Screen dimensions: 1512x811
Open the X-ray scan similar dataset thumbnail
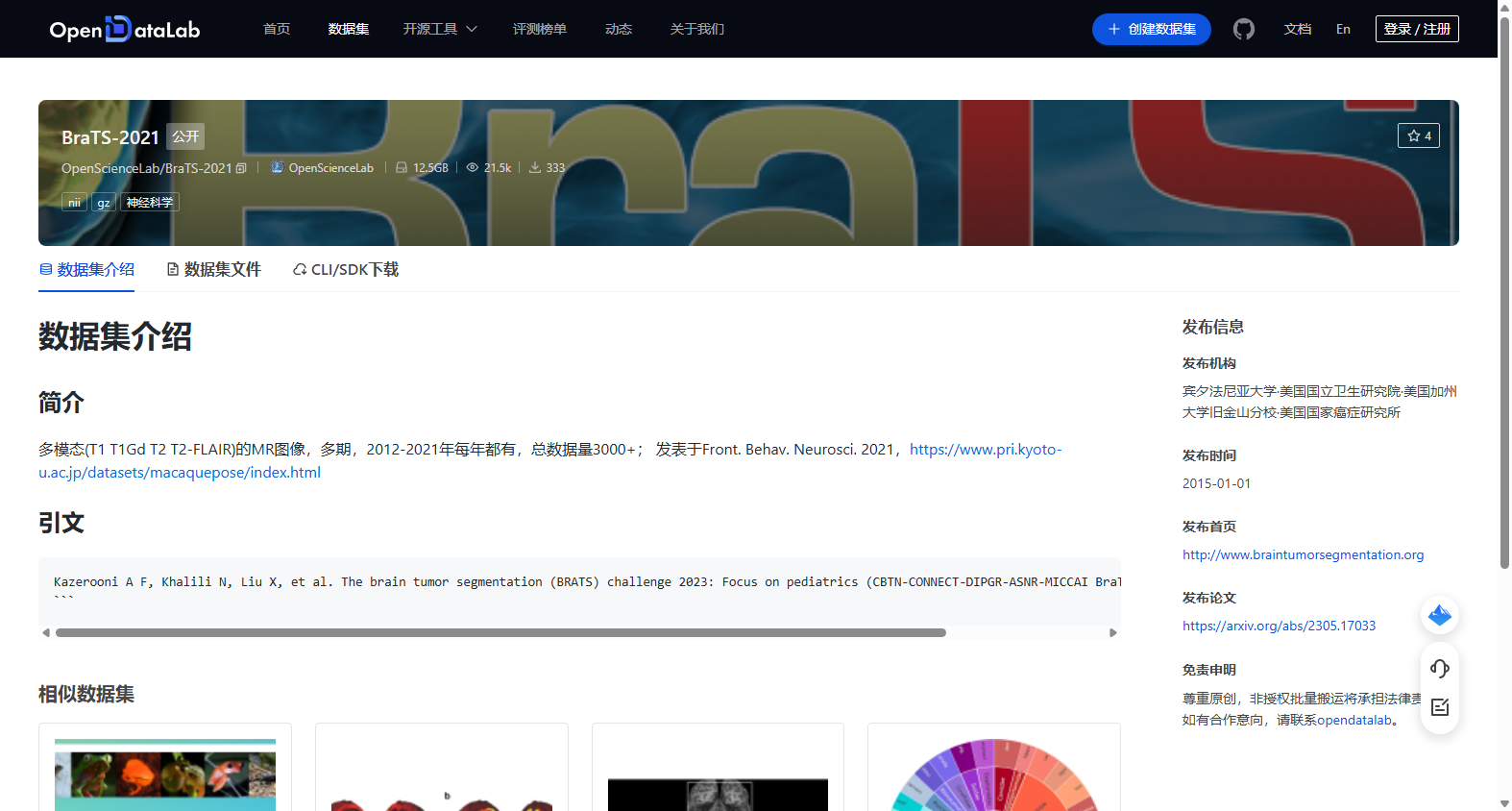(718, 795)
